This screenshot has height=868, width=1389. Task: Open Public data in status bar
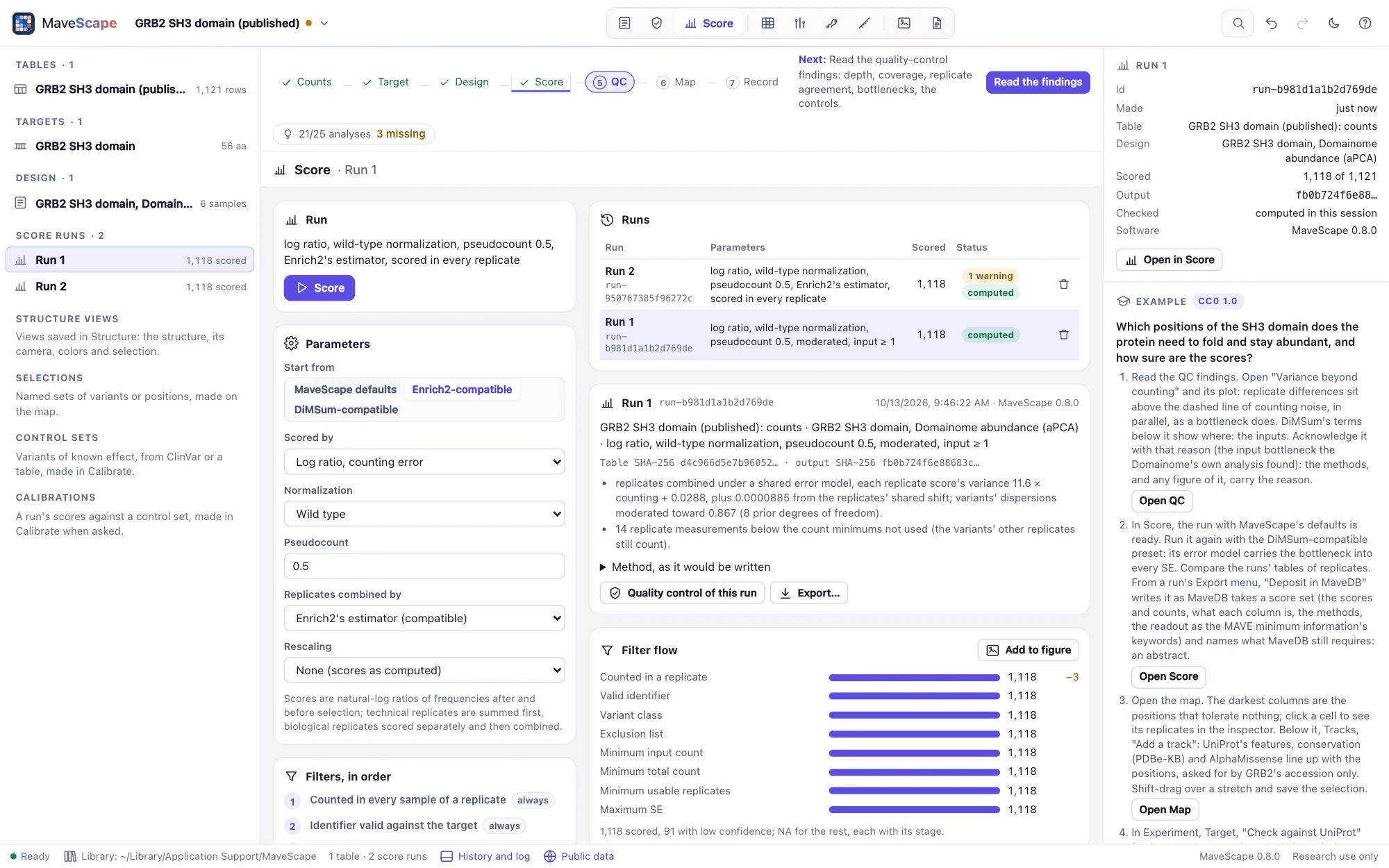579,856
